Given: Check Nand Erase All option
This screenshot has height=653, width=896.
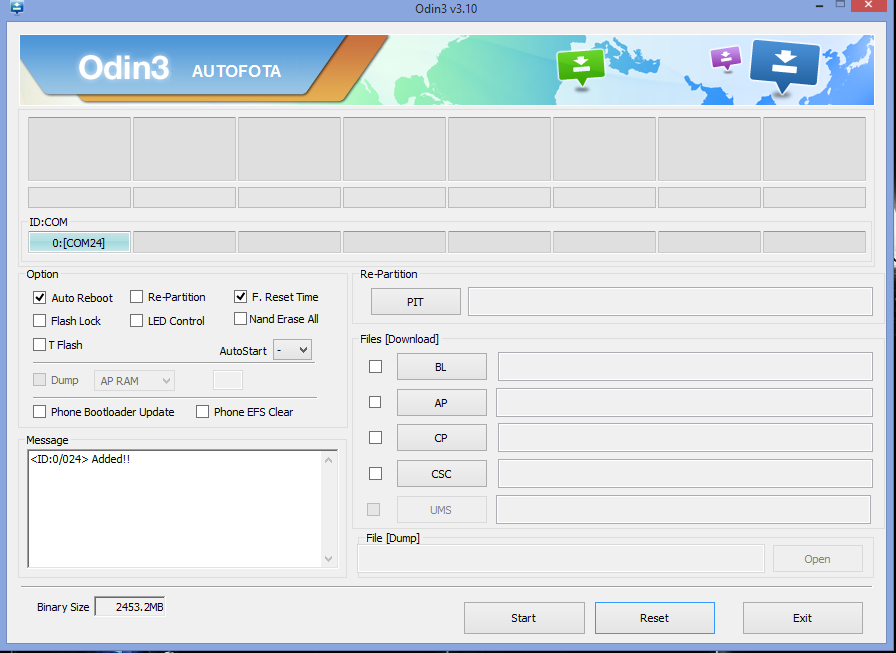Looking at the screenshot, I should [x=240, y=318].
